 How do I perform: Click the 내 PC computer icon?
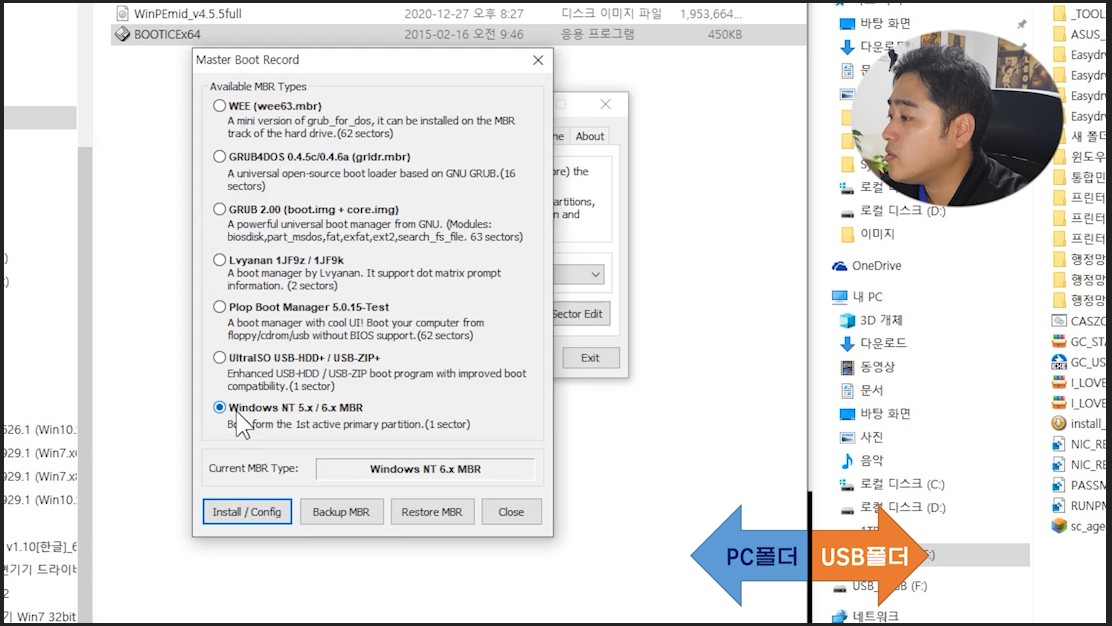coord(840,297)
